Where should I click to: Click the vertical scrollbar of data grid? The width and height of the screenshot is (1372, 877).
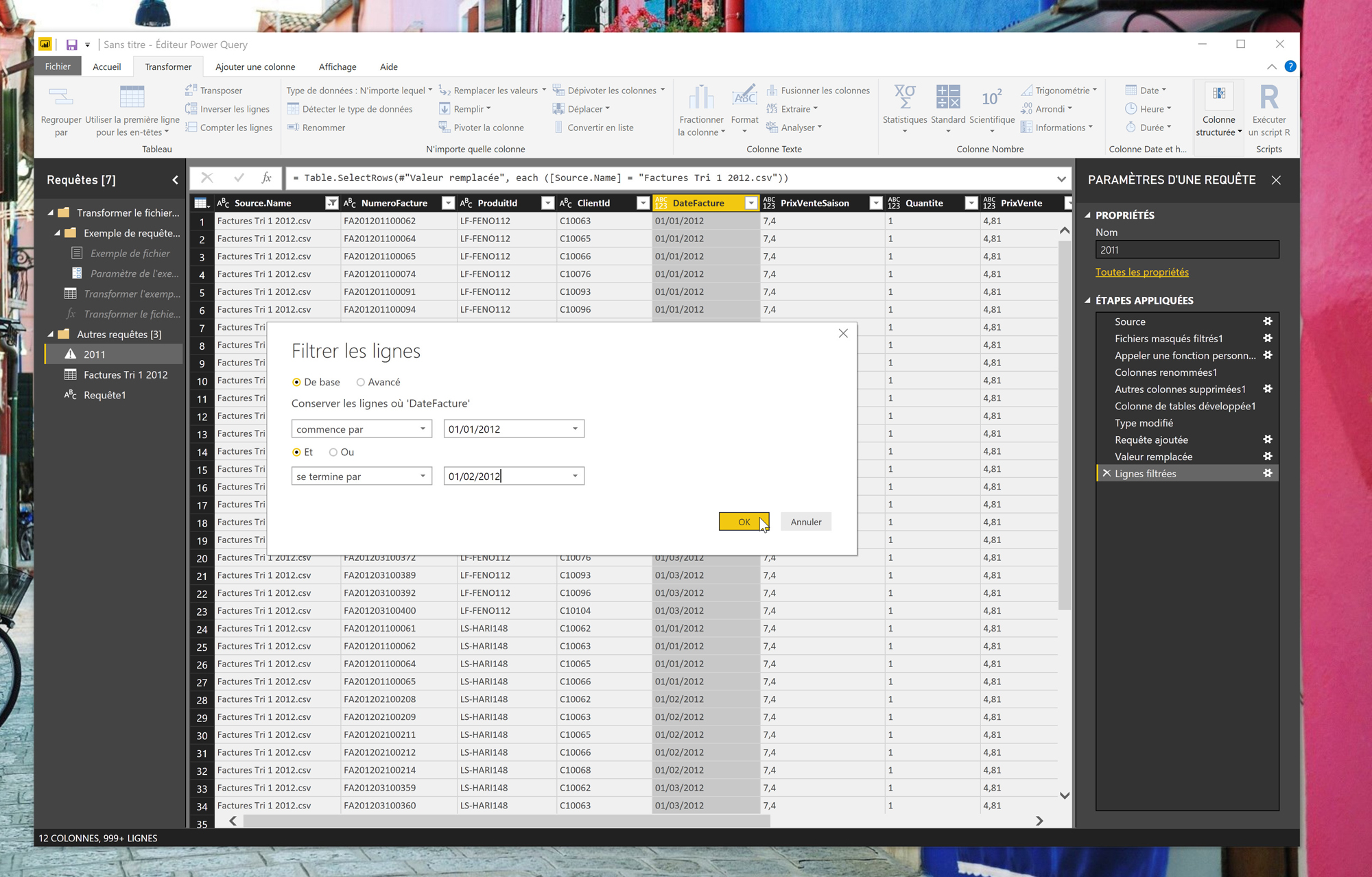(x=1064, y=425)
